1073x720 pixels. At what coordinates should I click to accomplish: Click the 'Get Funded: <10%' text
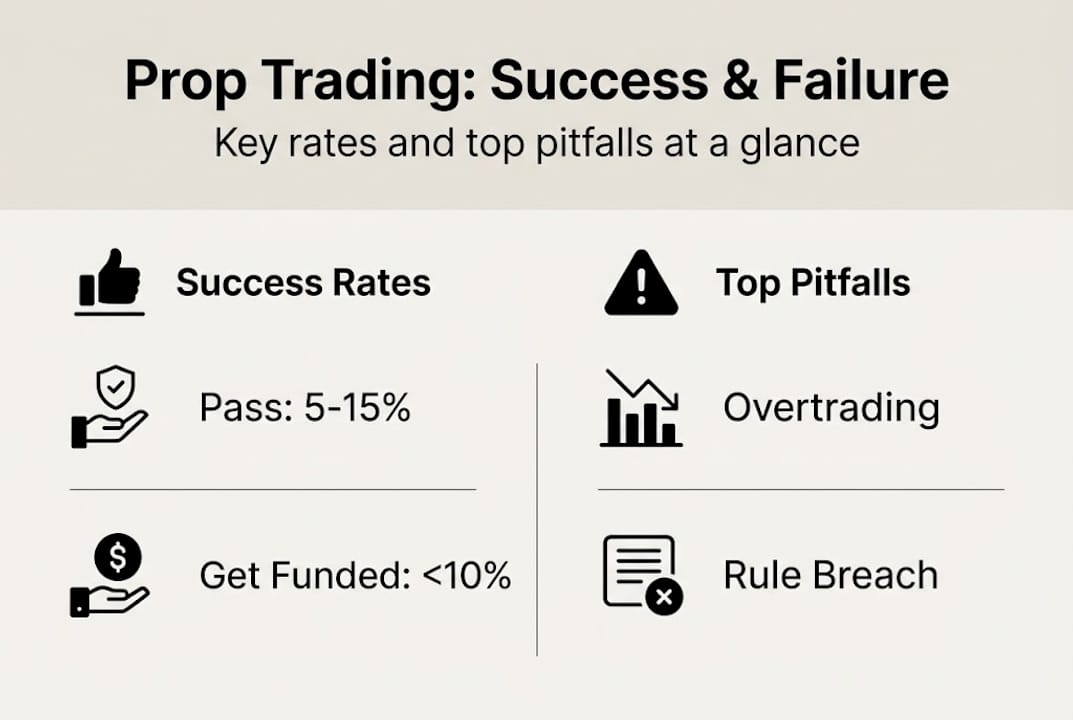[355, 575]
